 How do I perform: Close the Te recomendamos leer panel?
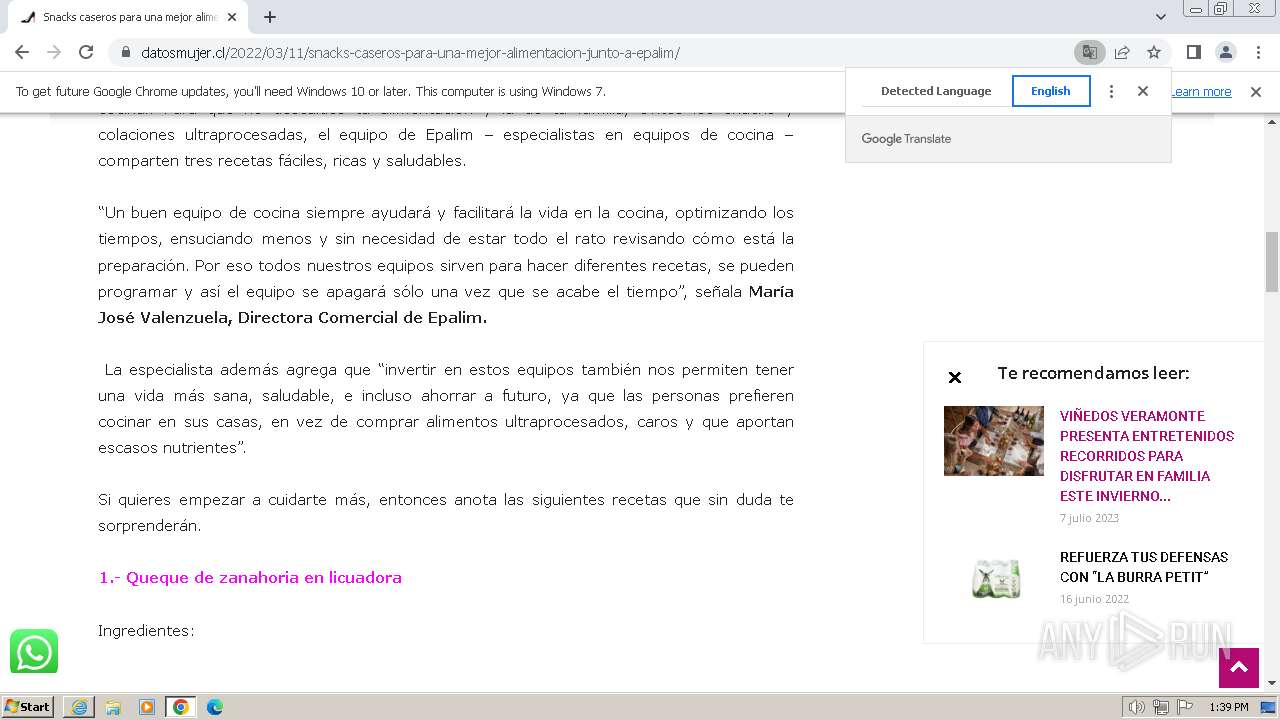point(954,377)
